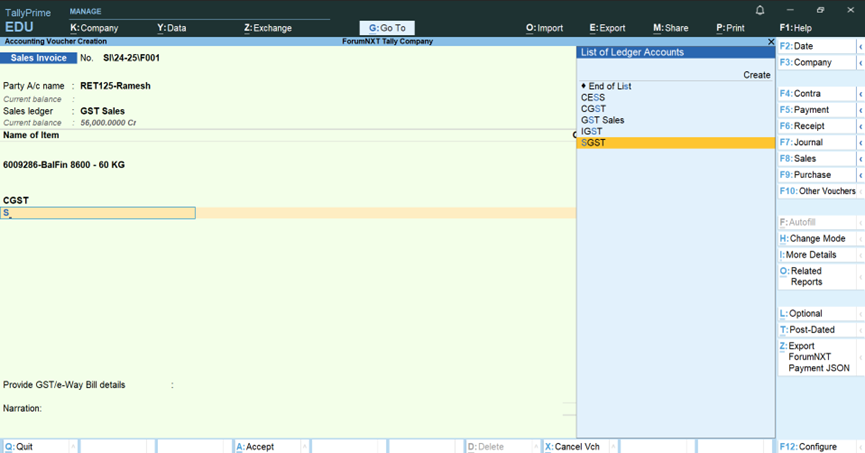
Task: Select highlighted SGST ledger
Action: click(x=676, y=142)
